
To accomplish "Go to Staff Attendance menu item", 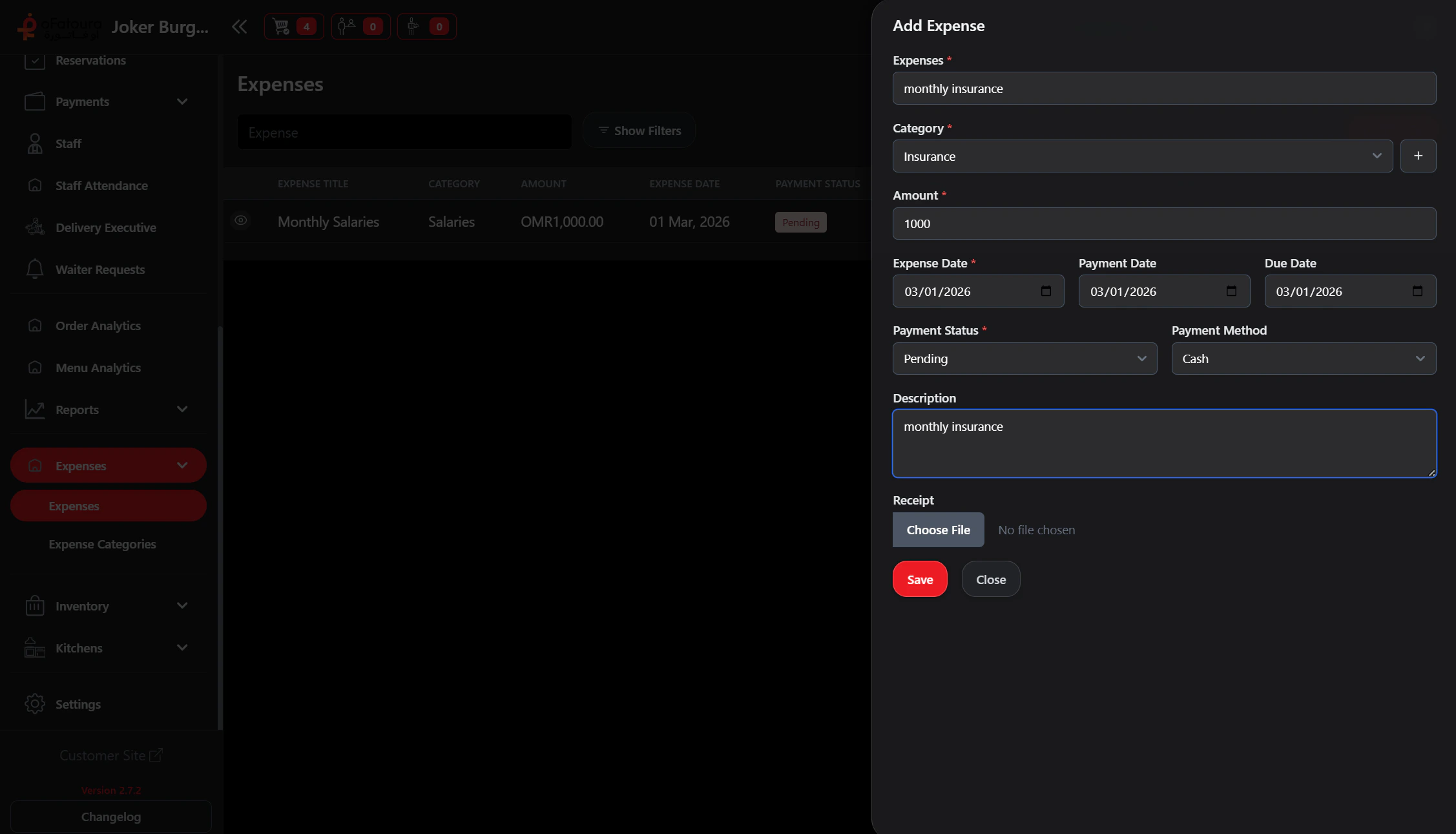I will [101, 185].
